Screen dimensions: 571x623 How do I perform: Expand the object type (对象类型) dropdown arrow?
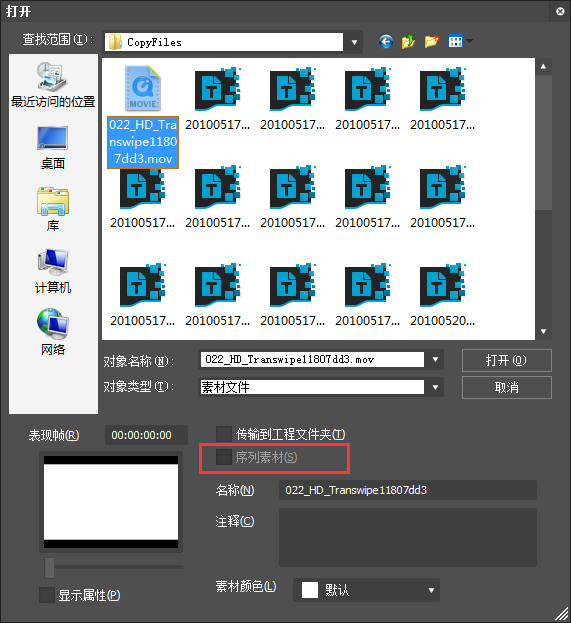coord(435,387)
